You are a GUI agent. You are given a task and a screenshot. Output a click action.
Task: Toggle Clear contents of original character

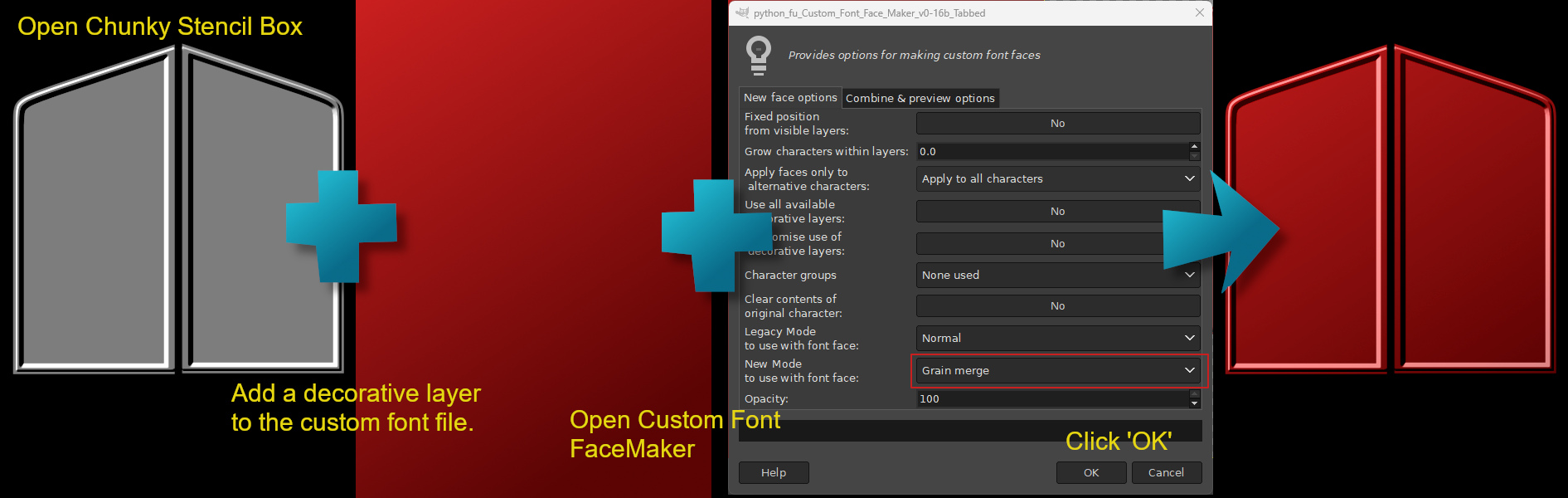pos(1057,306)
